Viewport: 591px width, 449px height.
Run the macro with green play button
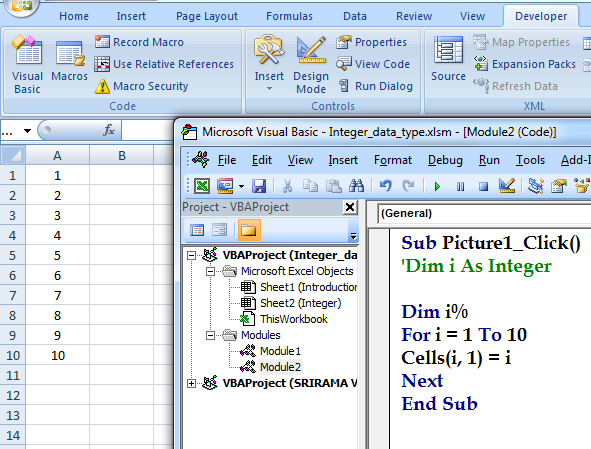point(437,186)
